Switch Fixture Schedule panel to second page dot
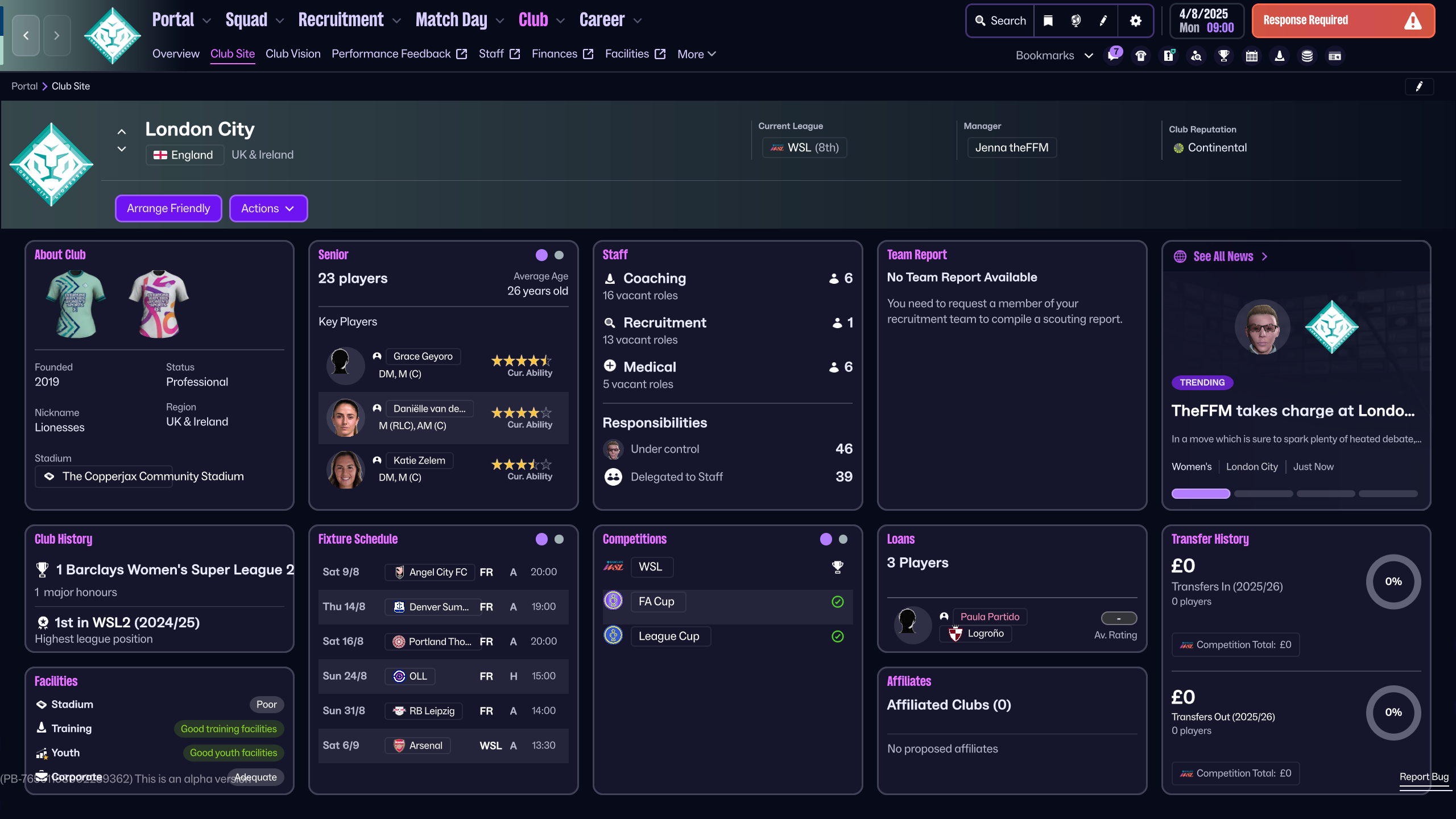The height and width of the screenshot is (819, 1456). coord(559,539)
